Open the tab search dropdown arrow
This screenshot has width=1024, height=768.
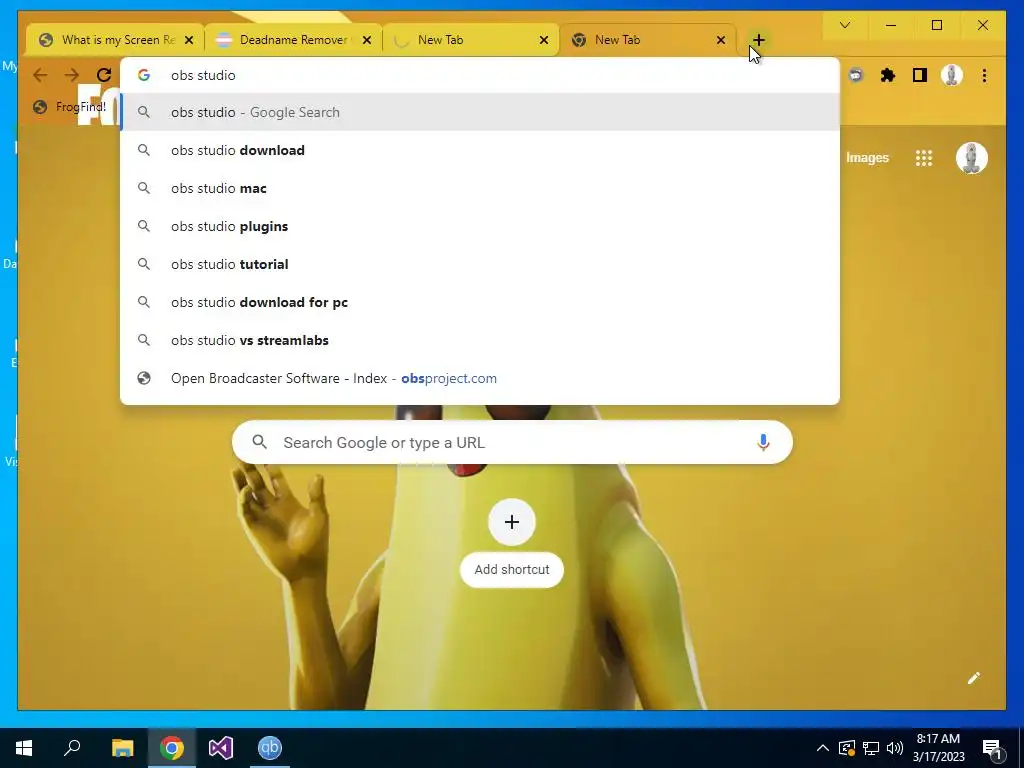[x=844, y=25]
